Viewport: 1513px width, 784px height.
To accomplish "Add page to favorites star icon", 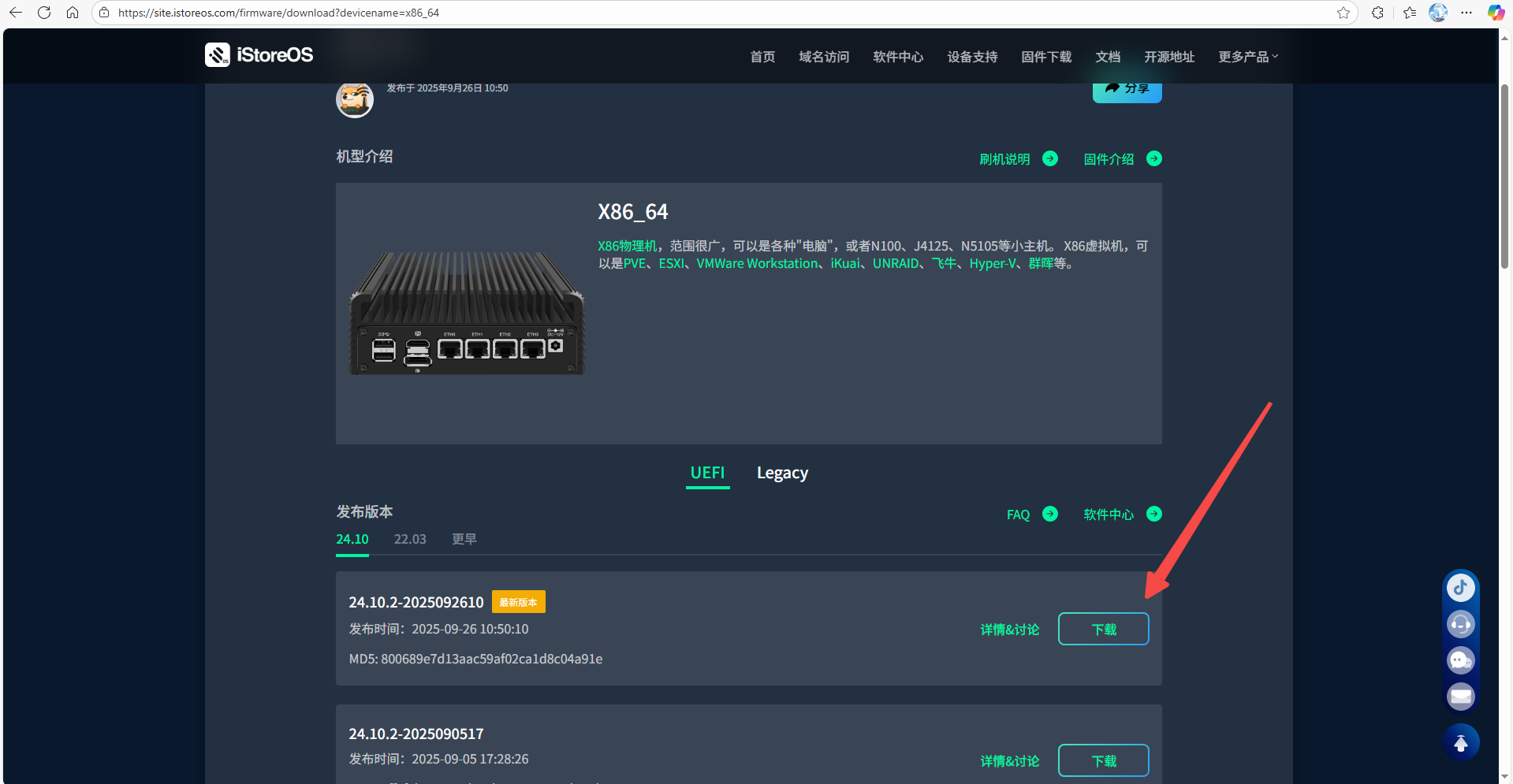I will pos(1343,13).
